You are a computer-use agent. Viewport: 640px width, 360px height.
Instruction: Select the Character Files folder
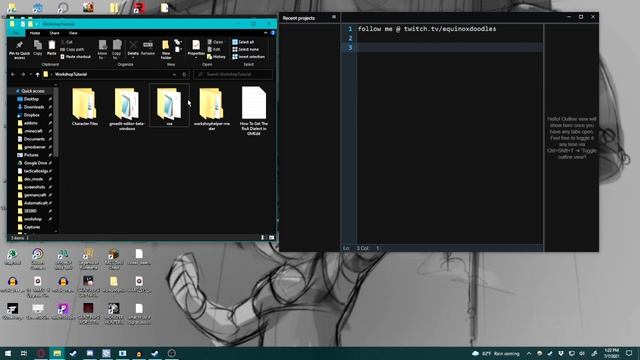[84, 106]
